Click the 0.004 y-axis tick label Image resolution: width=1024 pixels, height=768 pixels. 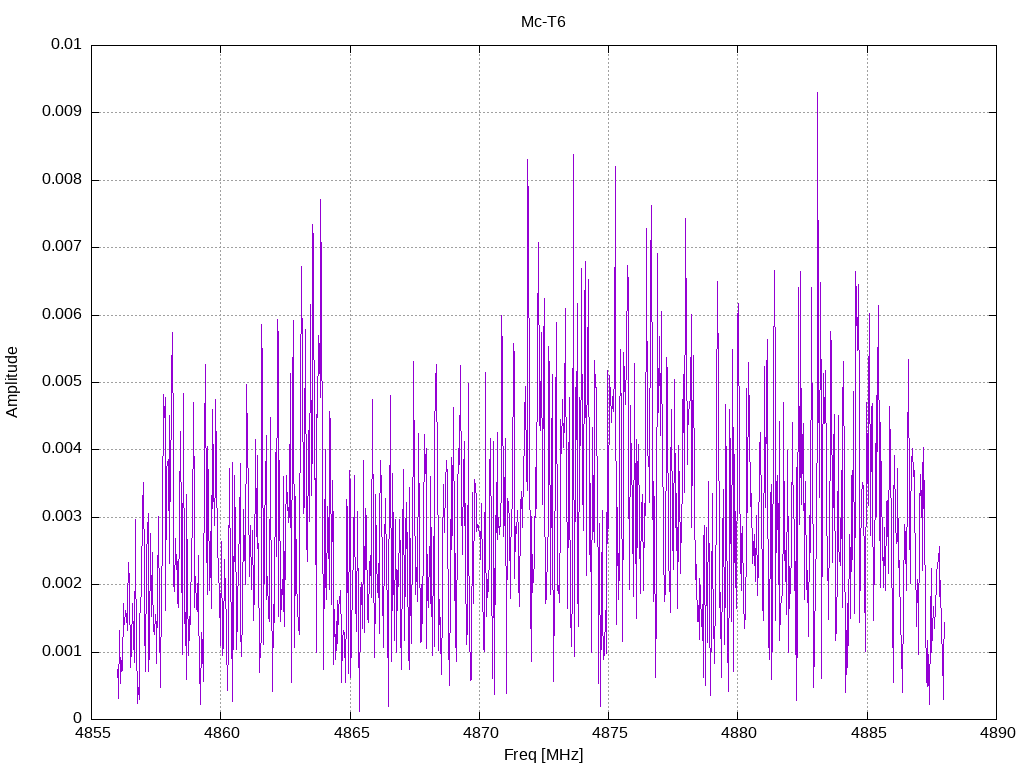pos(62,449)
